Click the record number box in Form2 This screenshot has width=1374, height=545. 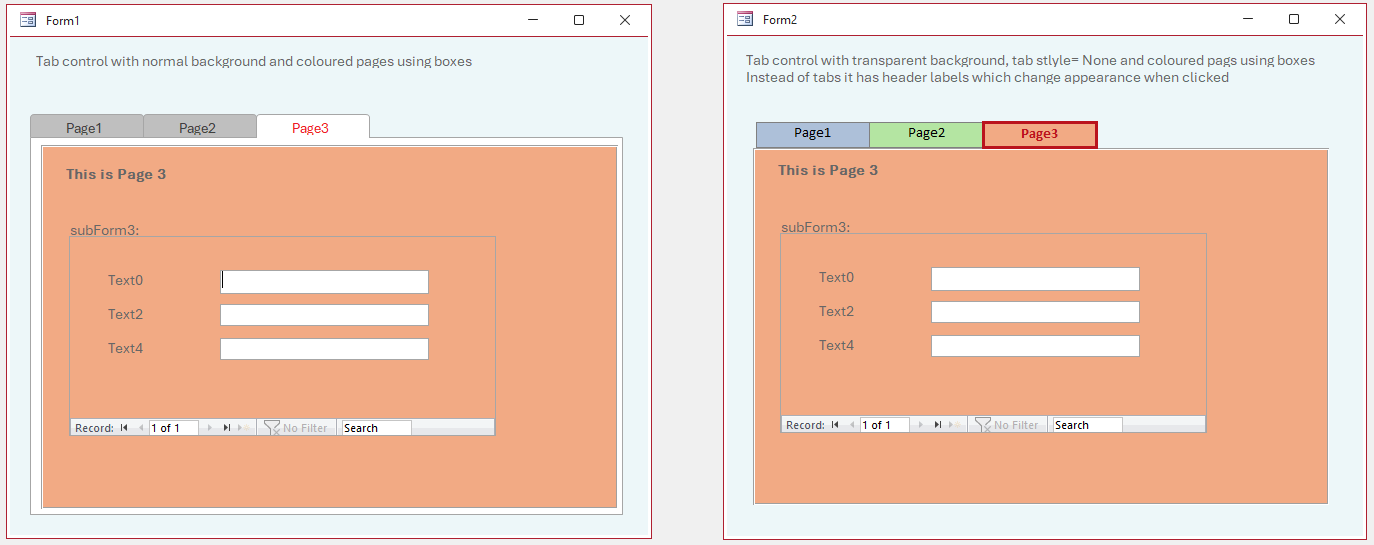[884, 425]
